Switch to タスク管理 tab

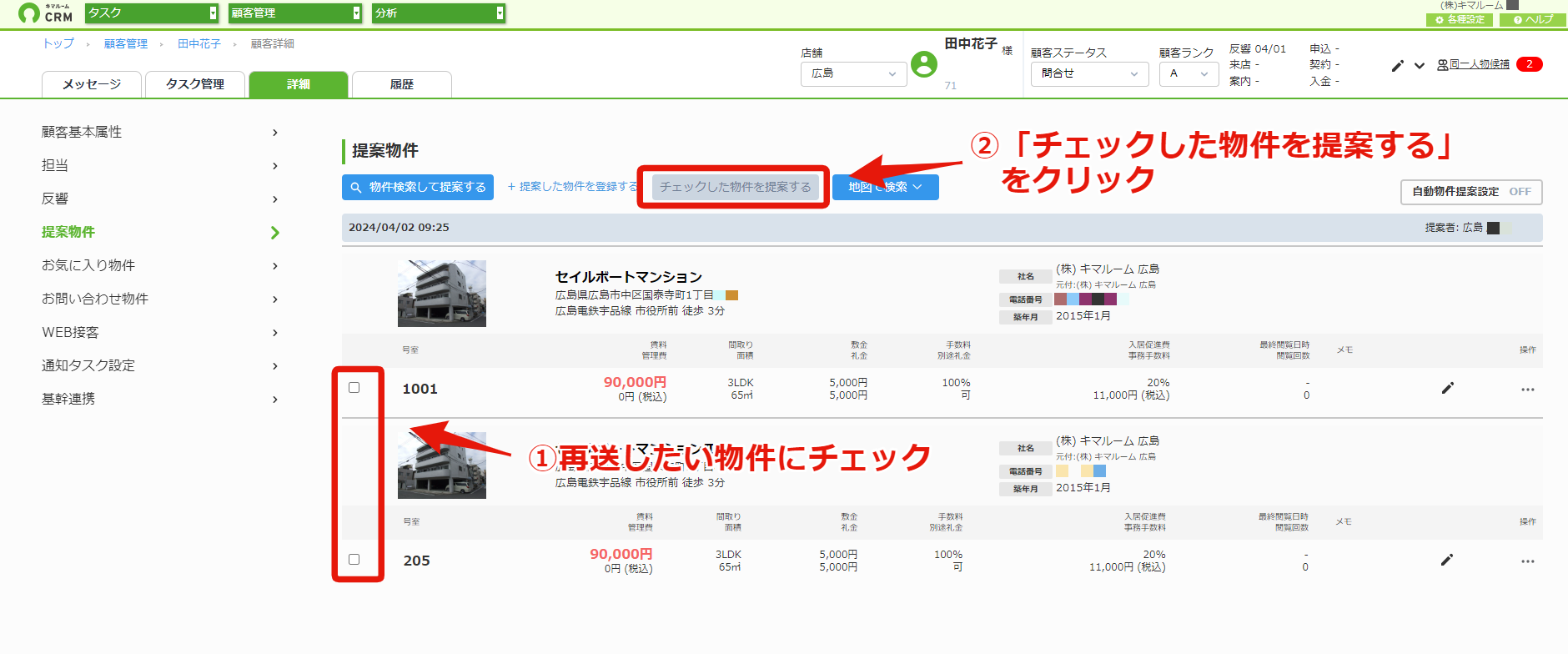(195, 84)
